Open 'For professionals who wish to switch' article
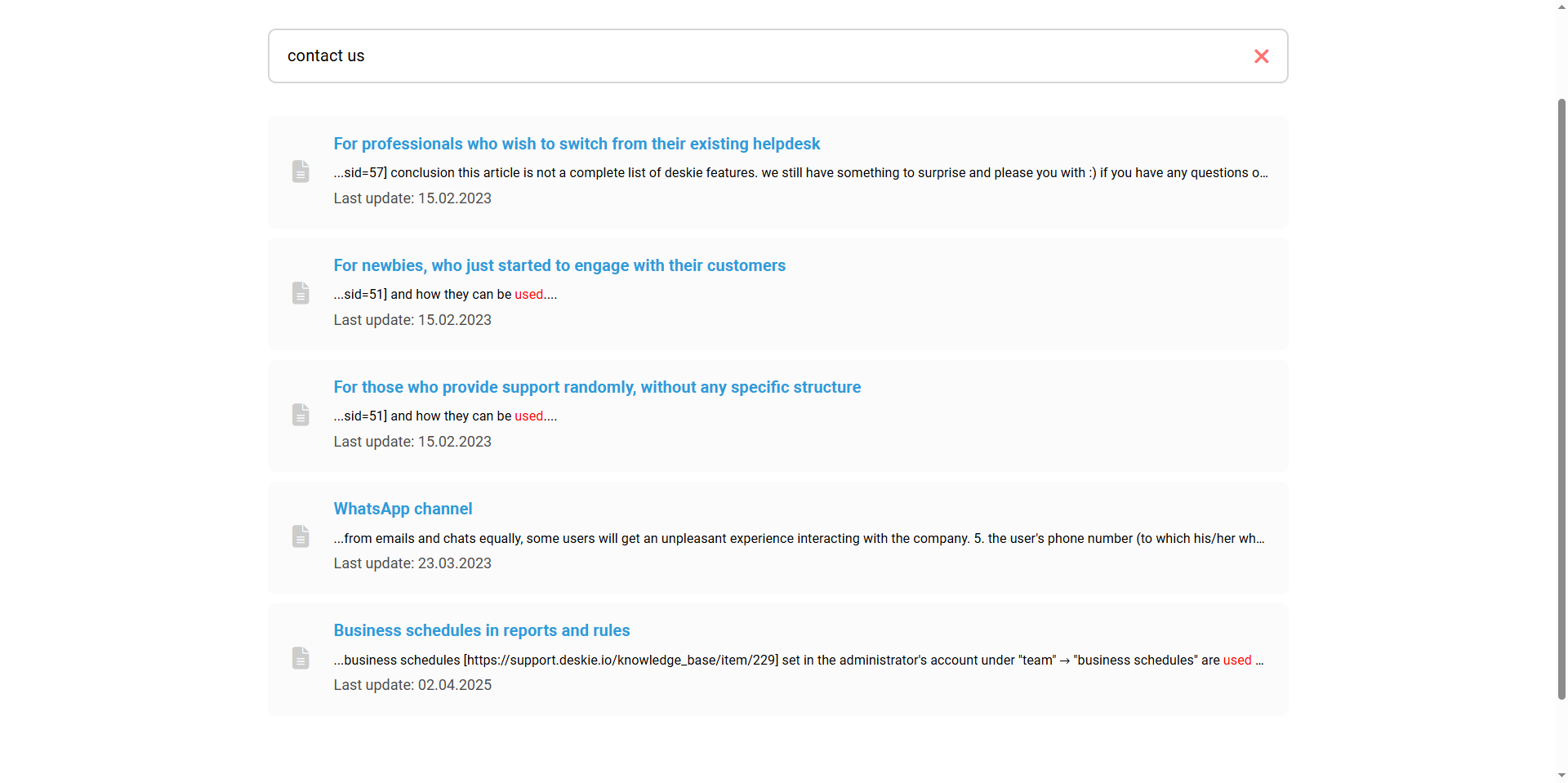The width and height of the screenshot is (1568, 783). [x=577, y=144]
